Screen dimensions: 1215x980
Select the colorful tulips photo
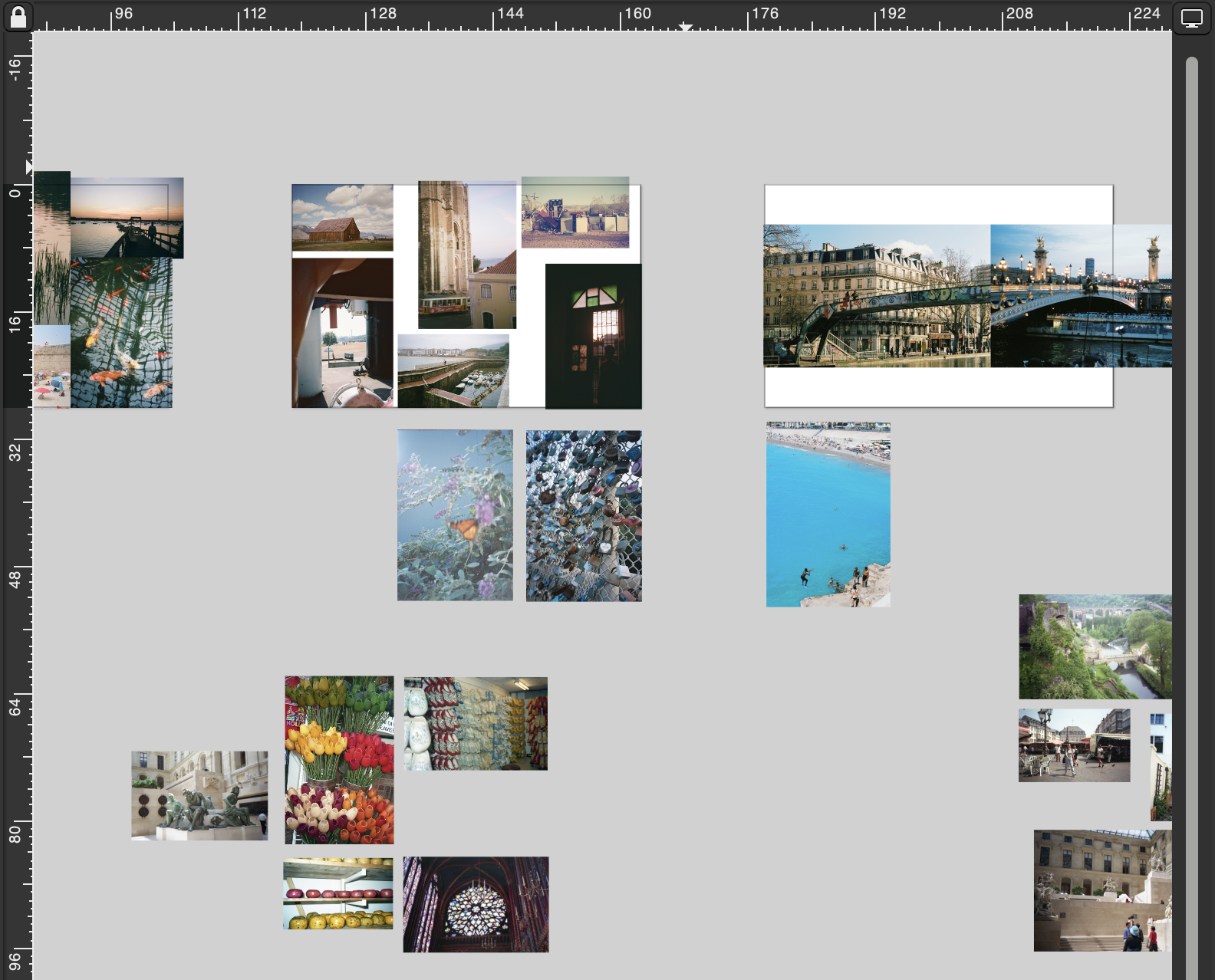point(339,759)
